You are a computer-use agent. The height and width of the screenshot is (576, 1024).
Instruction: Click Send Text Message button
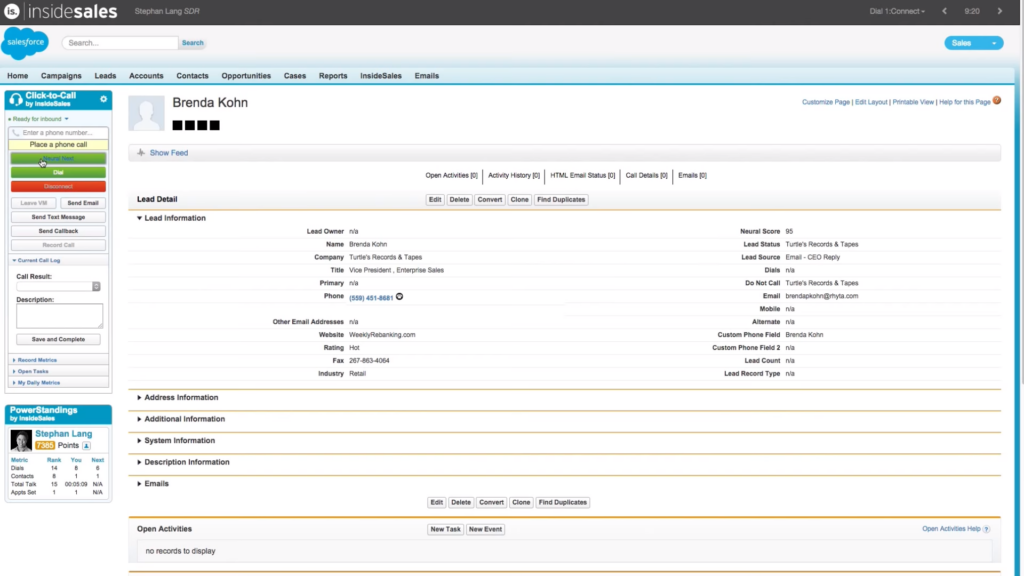pyautogui.click(x=58, y=217)
